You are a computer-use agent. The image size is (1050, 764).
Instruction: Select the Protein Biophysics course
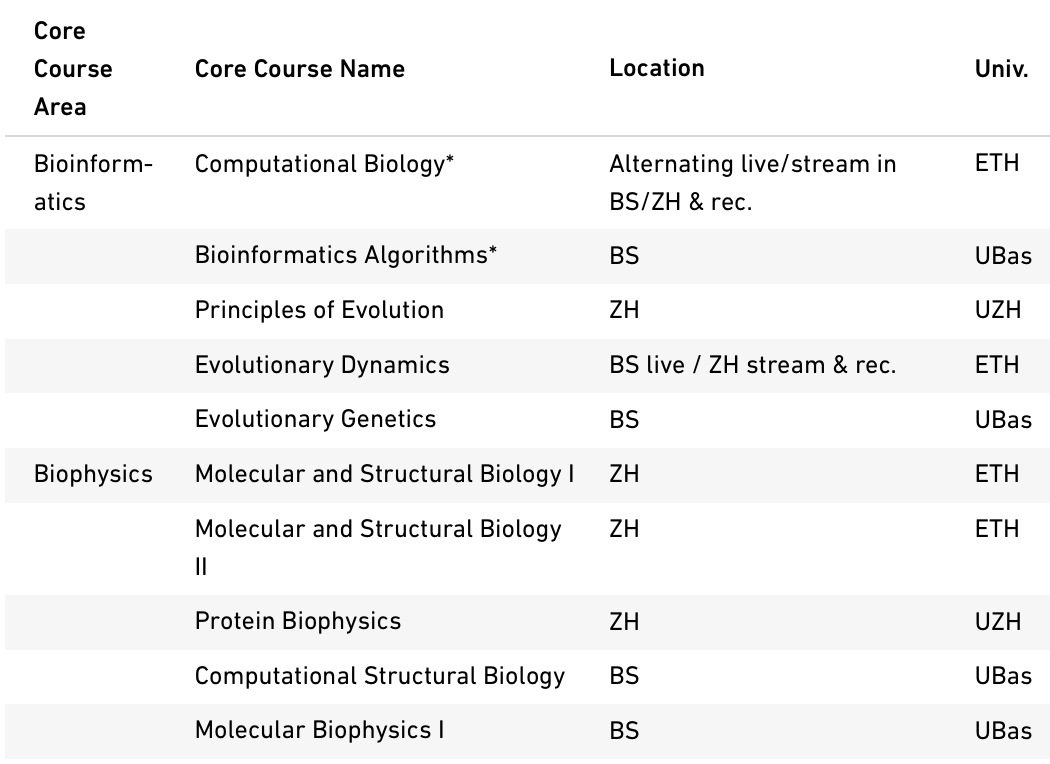pos(297,622)
